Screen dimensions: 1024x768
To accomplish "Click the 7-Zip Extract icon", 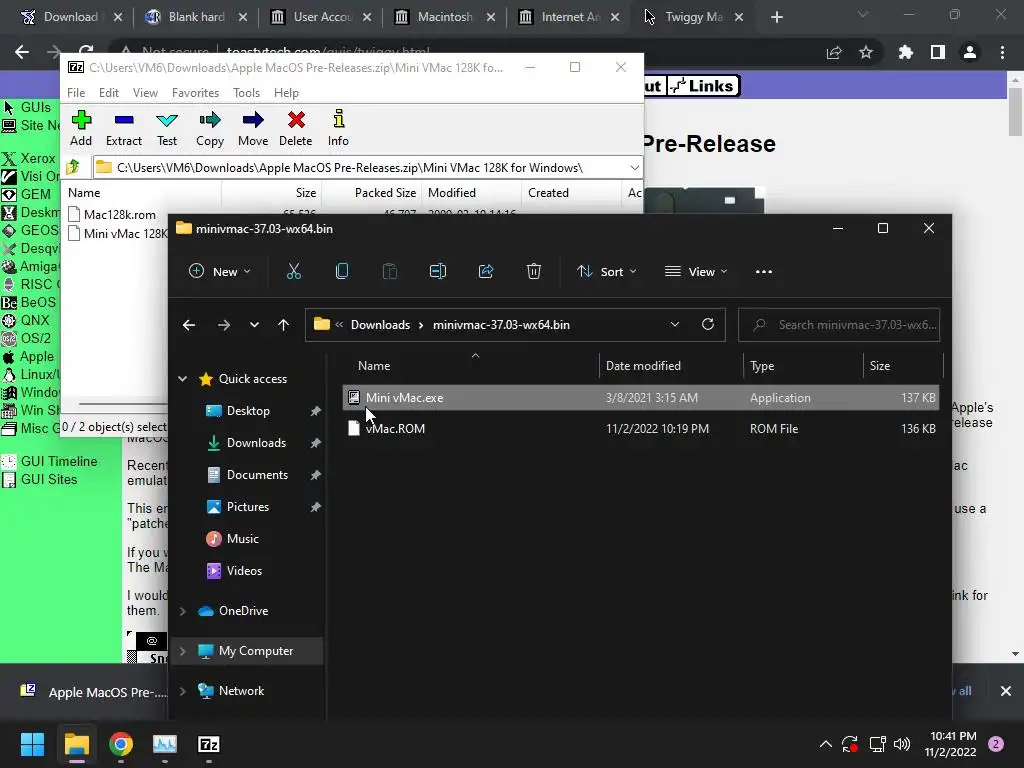I will tap(123, 120).
